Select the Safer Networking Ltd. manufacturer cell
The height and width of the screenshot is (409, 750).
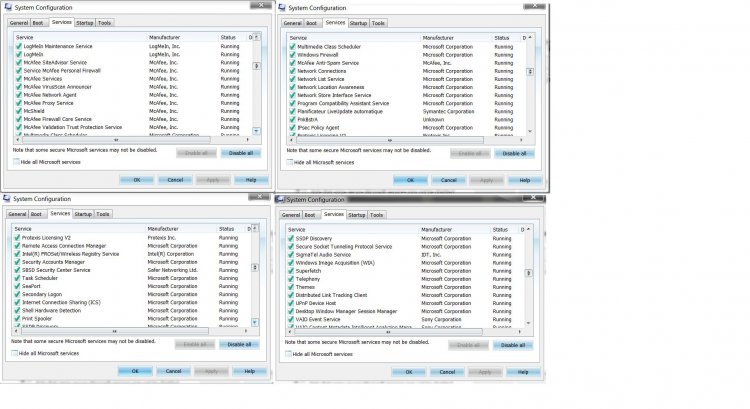click(x=172, y=270)
